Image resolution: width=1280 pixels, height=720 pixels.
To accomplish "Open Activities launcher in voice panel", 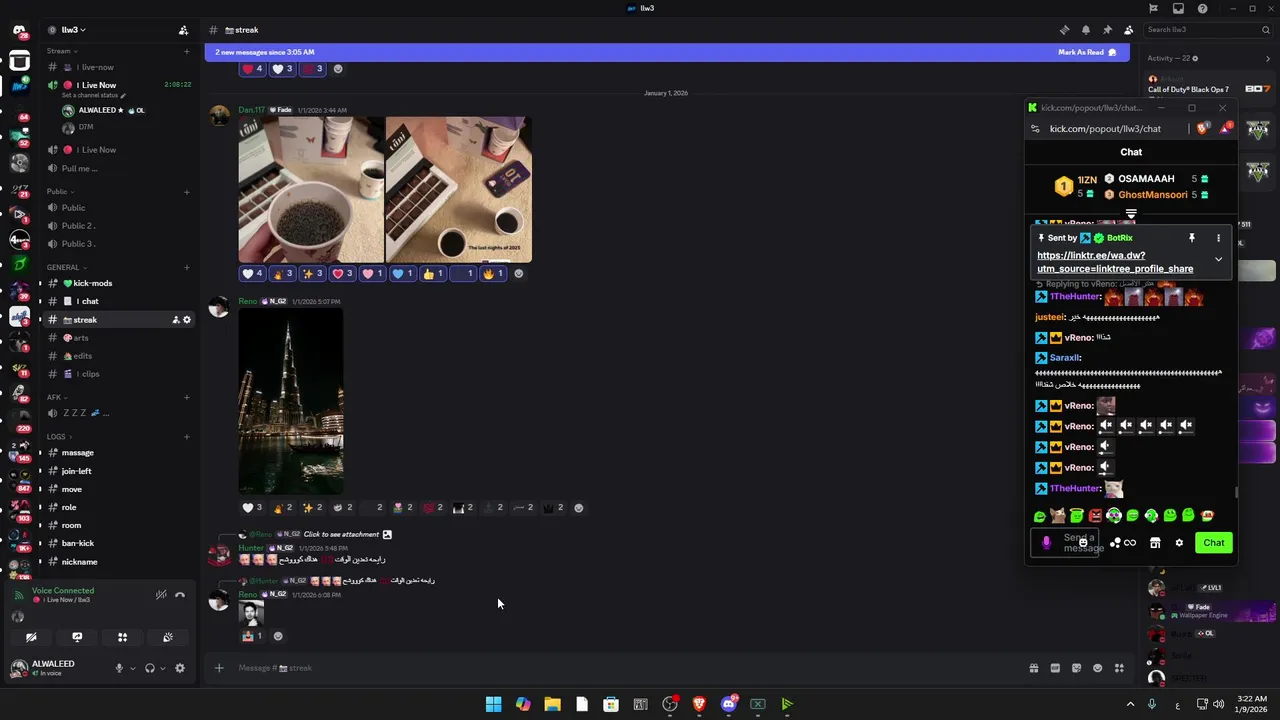I will tap(122, 637).
